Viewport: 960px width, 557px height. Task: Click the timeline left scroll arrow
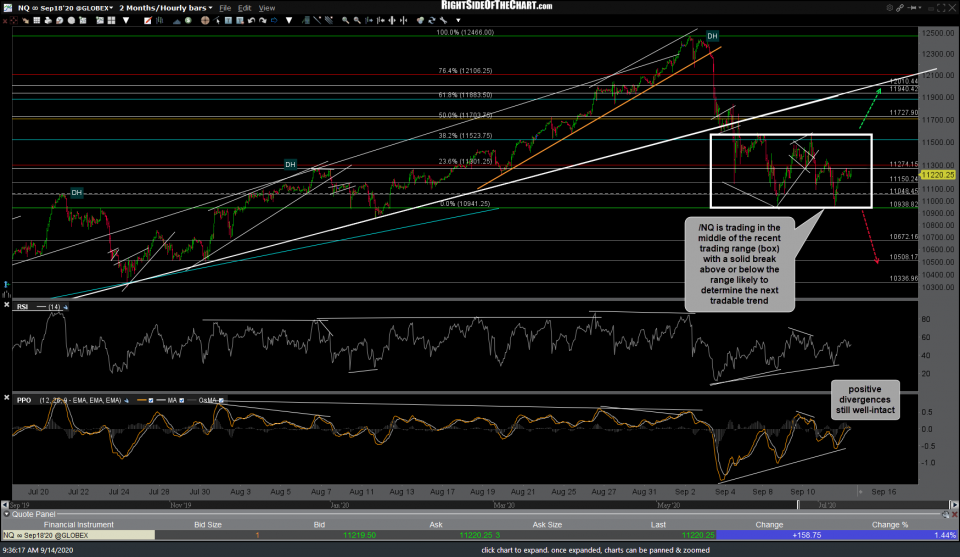click(x=5, y=505)
